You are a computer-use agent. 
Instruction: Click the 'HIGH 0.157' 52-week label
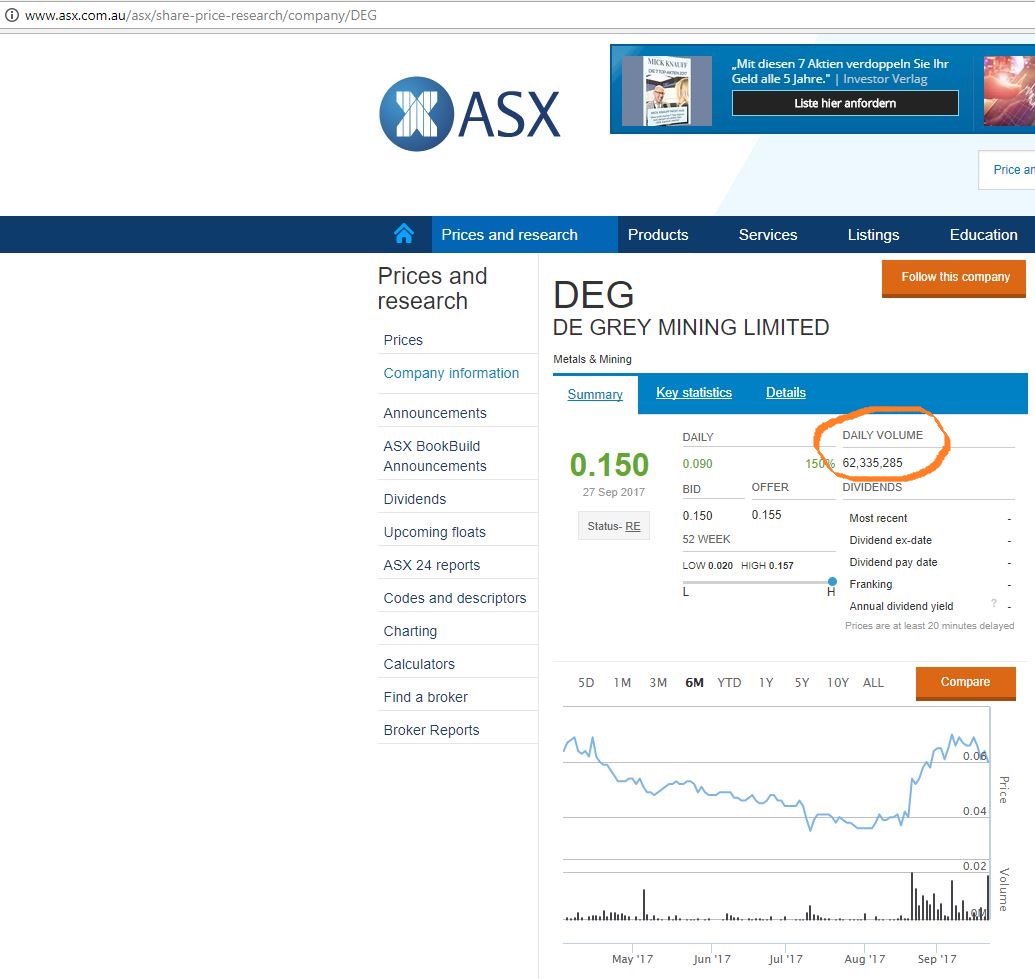[767, 566]
